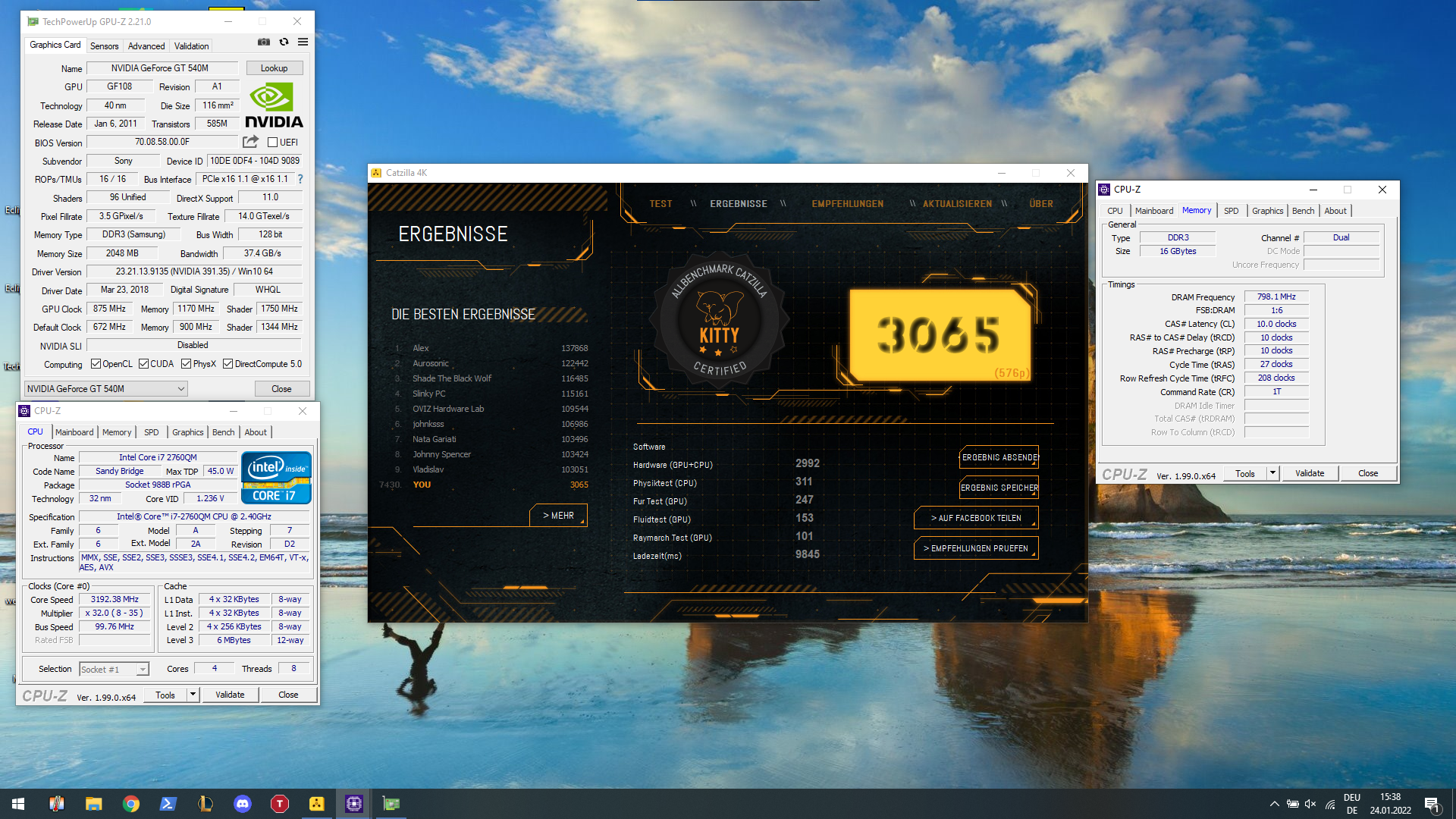Unmute the volume in system tray
The height and width of the screenshot is (819, 1456).
click(1310, 804)
